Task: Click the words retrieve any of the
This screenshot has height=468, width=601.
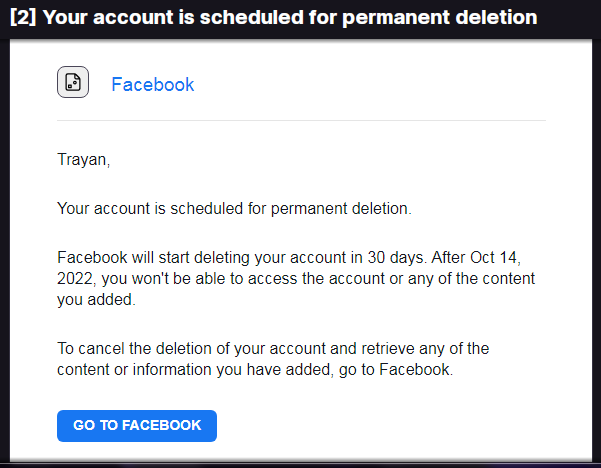Action: tap(425, 349)
